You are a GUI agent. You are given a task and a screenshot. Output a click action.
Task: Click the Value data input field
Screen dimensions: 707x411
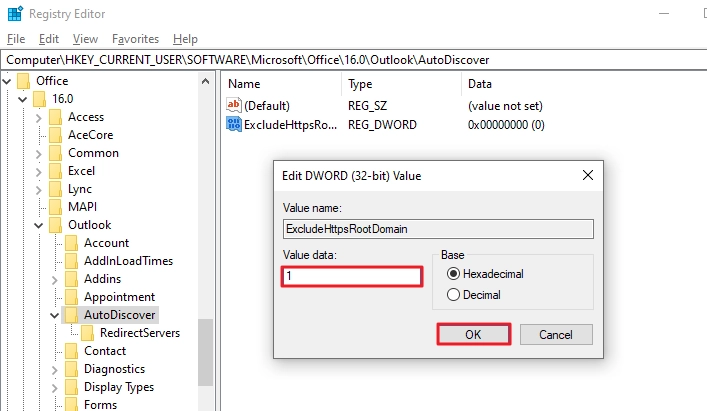(x=352, y=276)
